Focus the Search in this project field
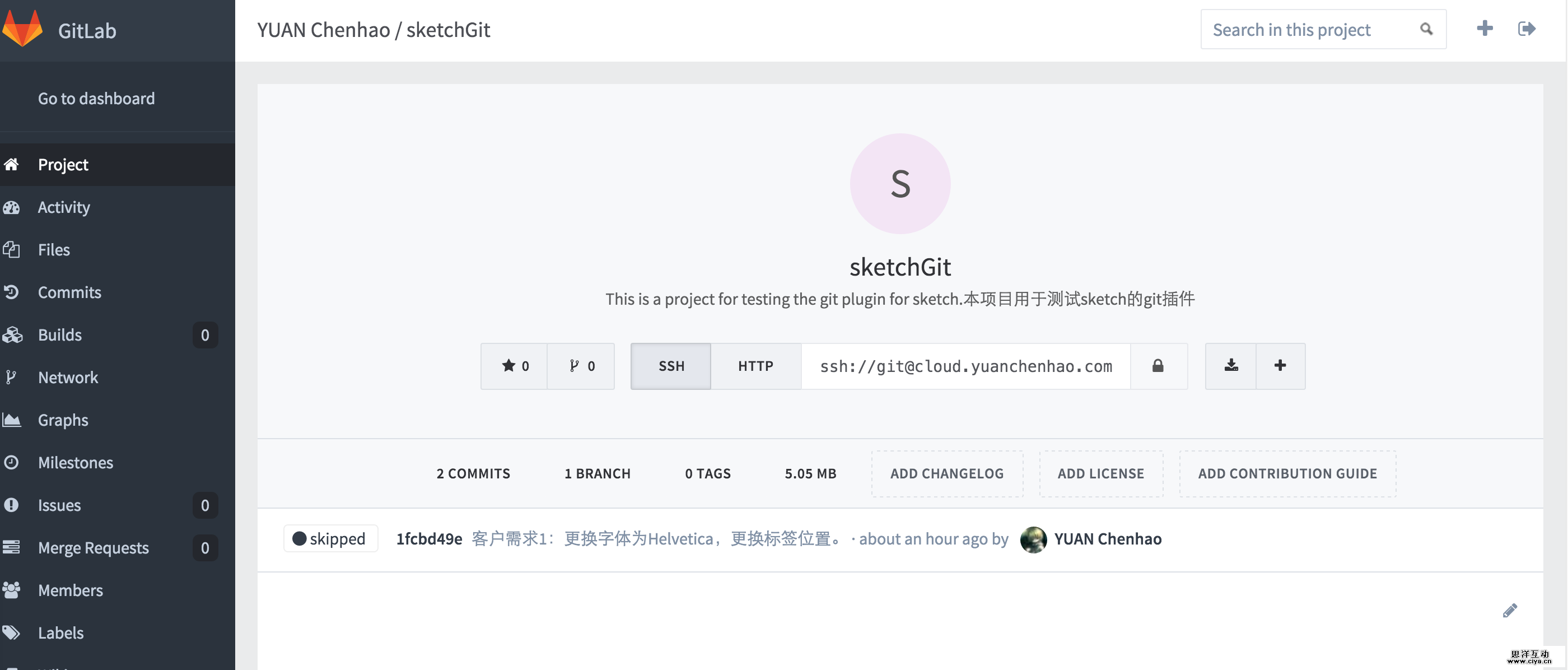The width and height of the screenshot is (1568, 670). pyautogui.click(x=1309, y=29)
